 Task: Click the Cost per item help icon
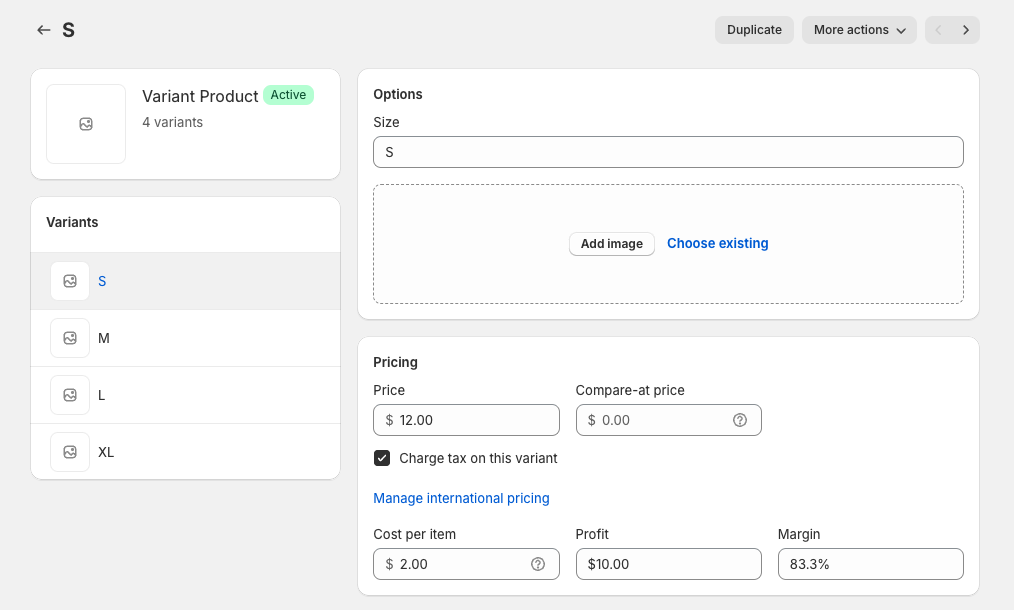click(538, 564)
